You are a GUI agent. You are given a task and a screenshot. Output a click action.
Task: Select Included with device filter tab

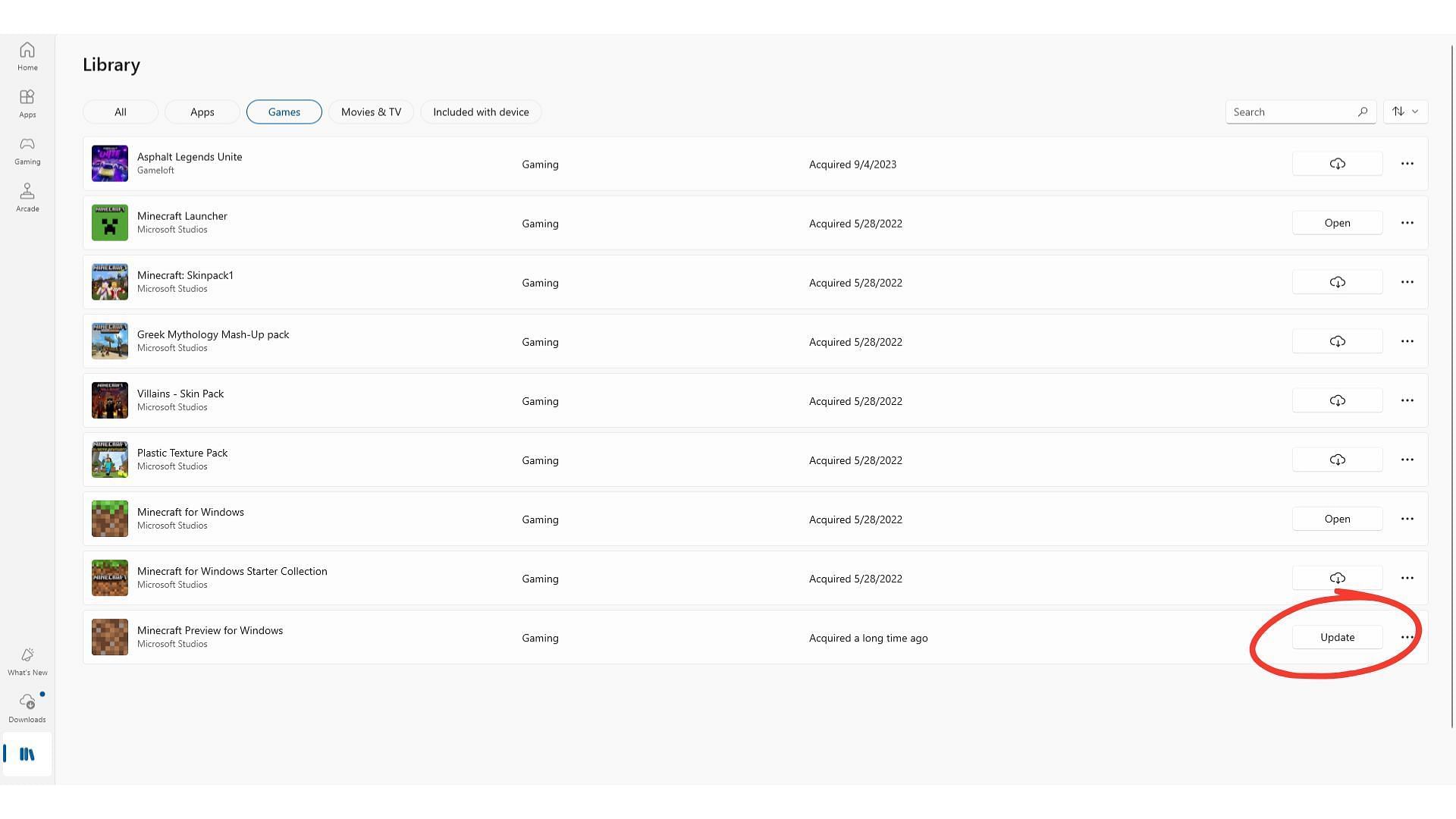[x=480, y=111]
